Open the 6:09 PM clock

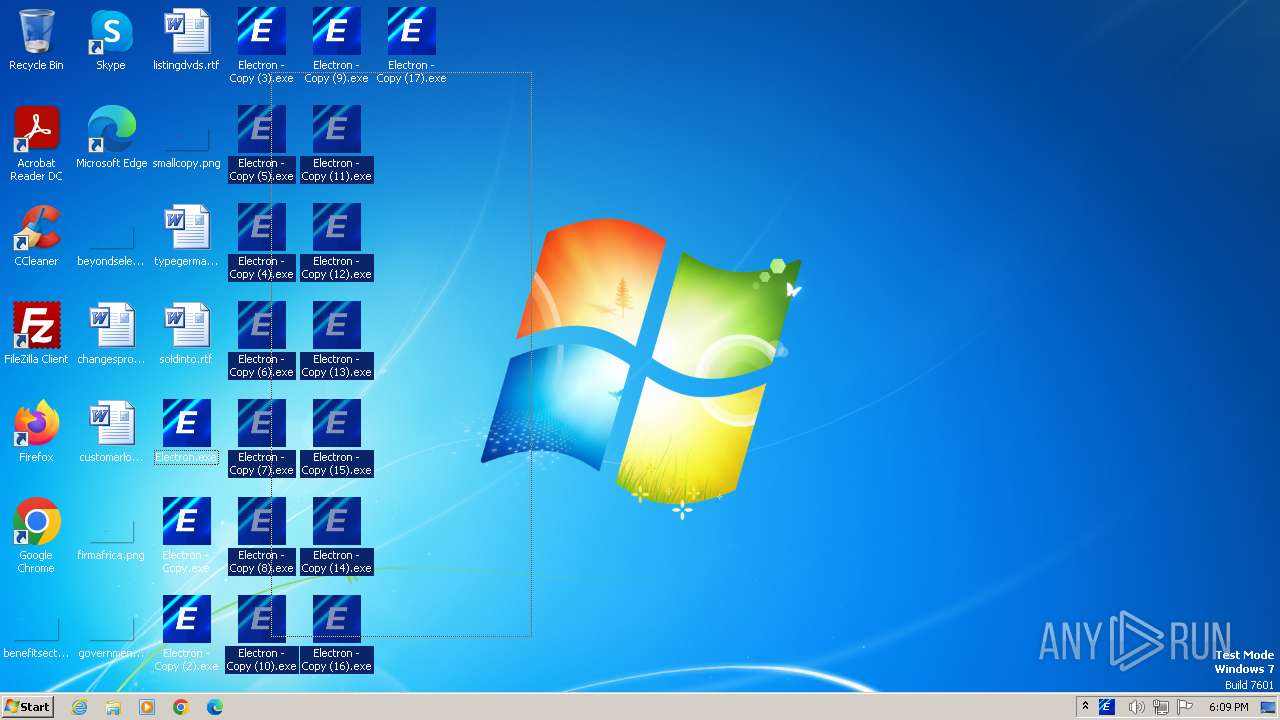[x=1228, y=707]
